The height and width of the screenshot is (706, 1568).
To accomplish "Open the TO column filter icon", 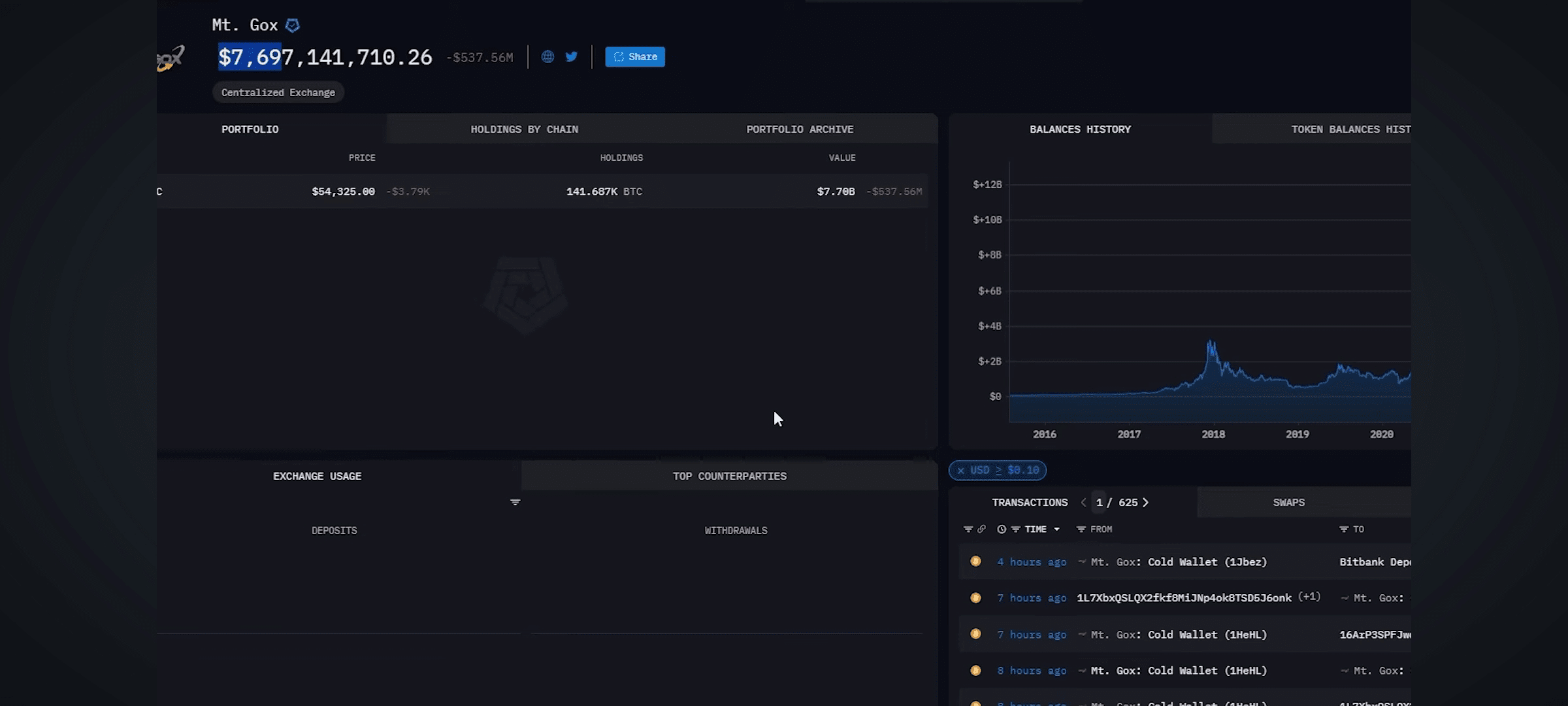I will 1344,529.
